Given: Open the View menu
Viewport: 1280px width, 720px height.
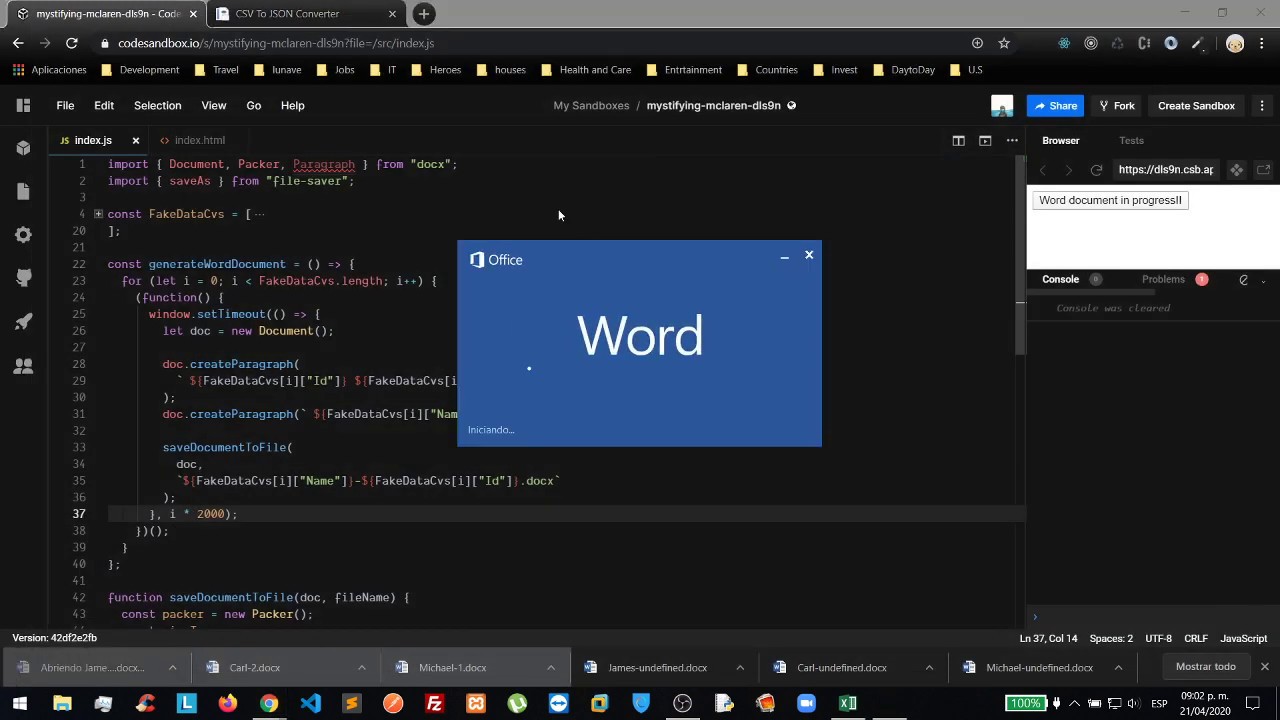Looking at the screenshot, I should (213, 105).
